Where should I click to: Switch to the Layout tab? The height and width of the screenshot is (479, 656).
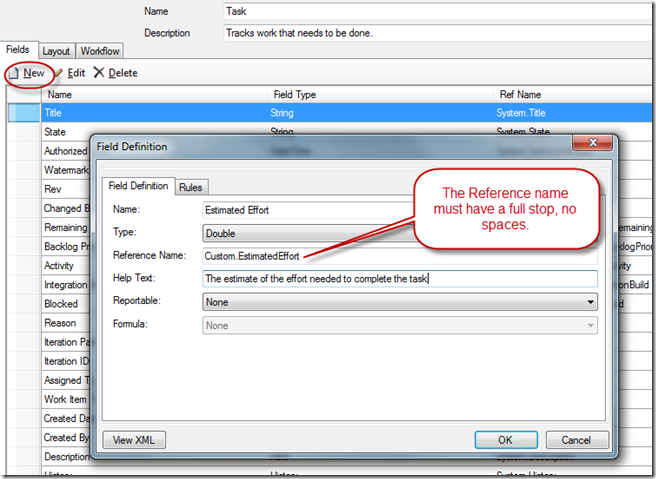tap(56, 51)
